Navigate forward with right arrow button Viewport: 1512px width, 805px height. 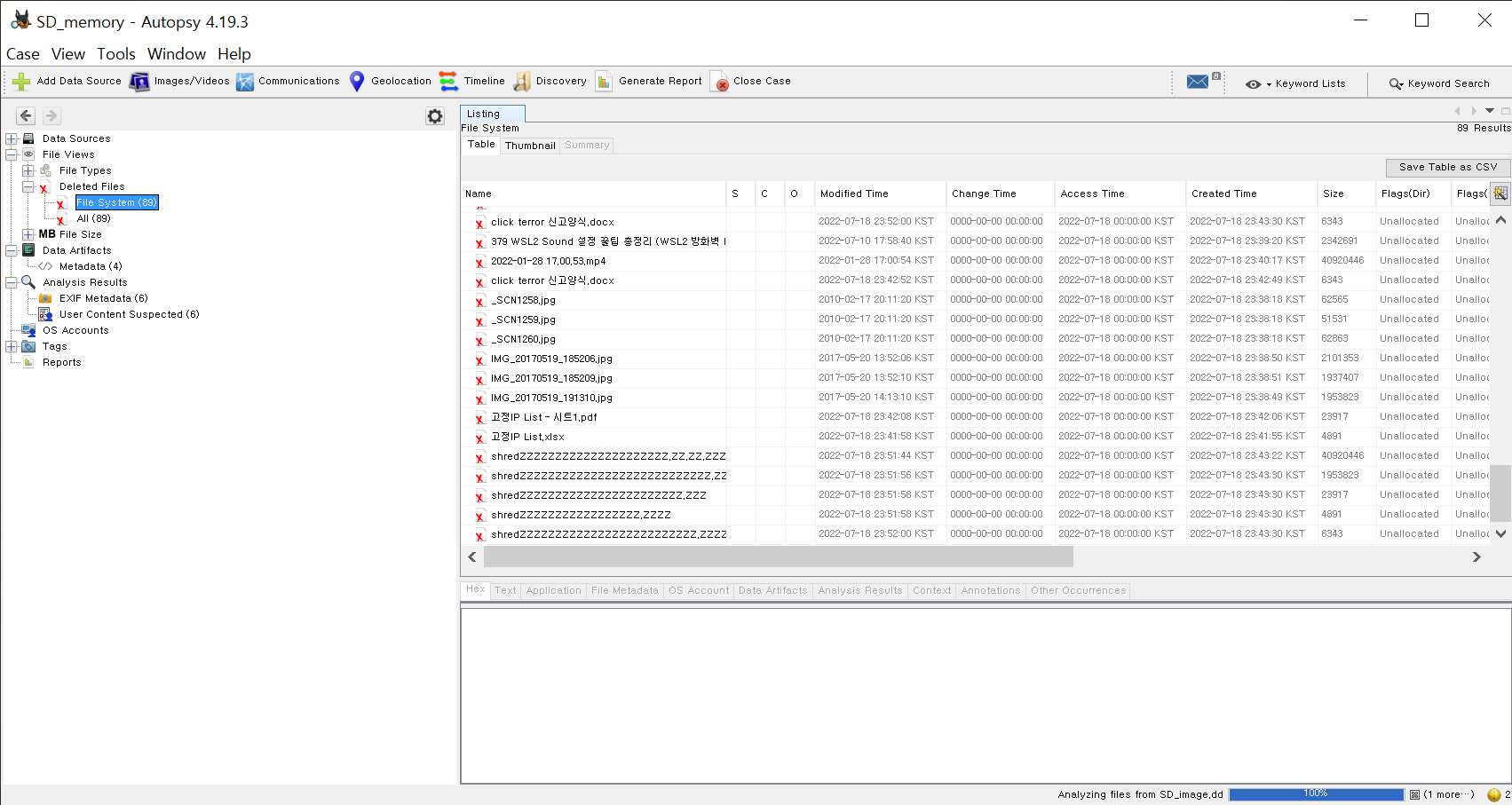(51, 115)
